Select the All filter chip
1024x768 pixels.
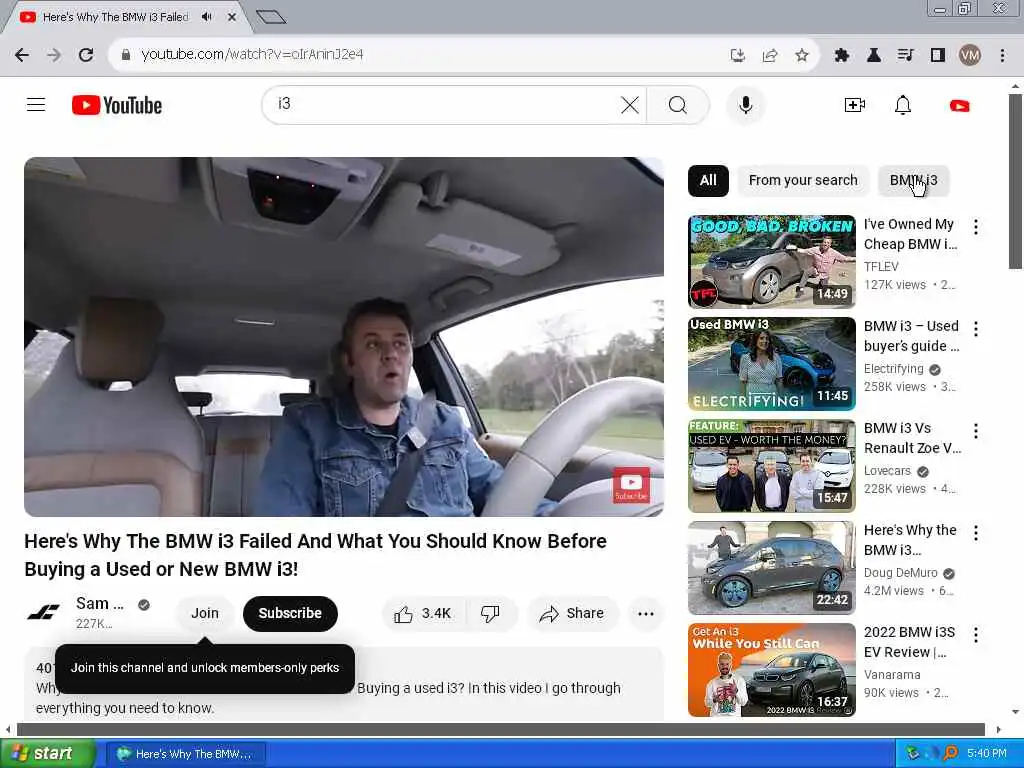708,180
